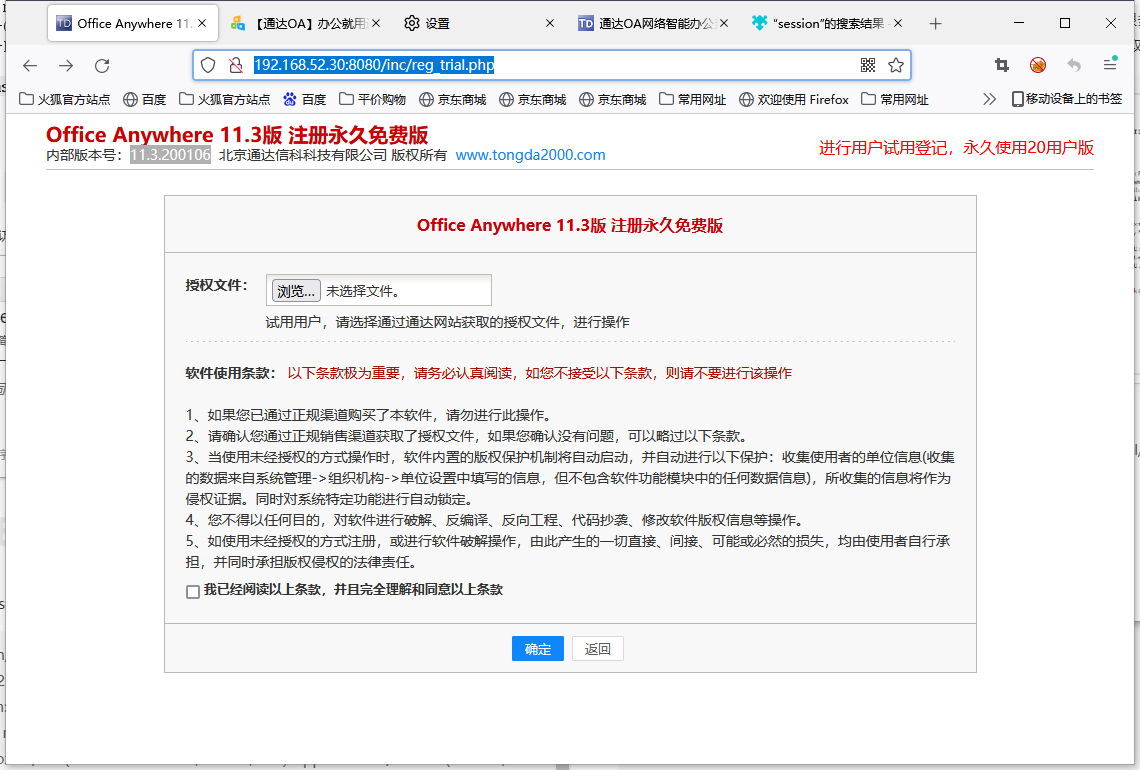
Task: Click the blue 确定 button
Action: (x=537, y=649)
